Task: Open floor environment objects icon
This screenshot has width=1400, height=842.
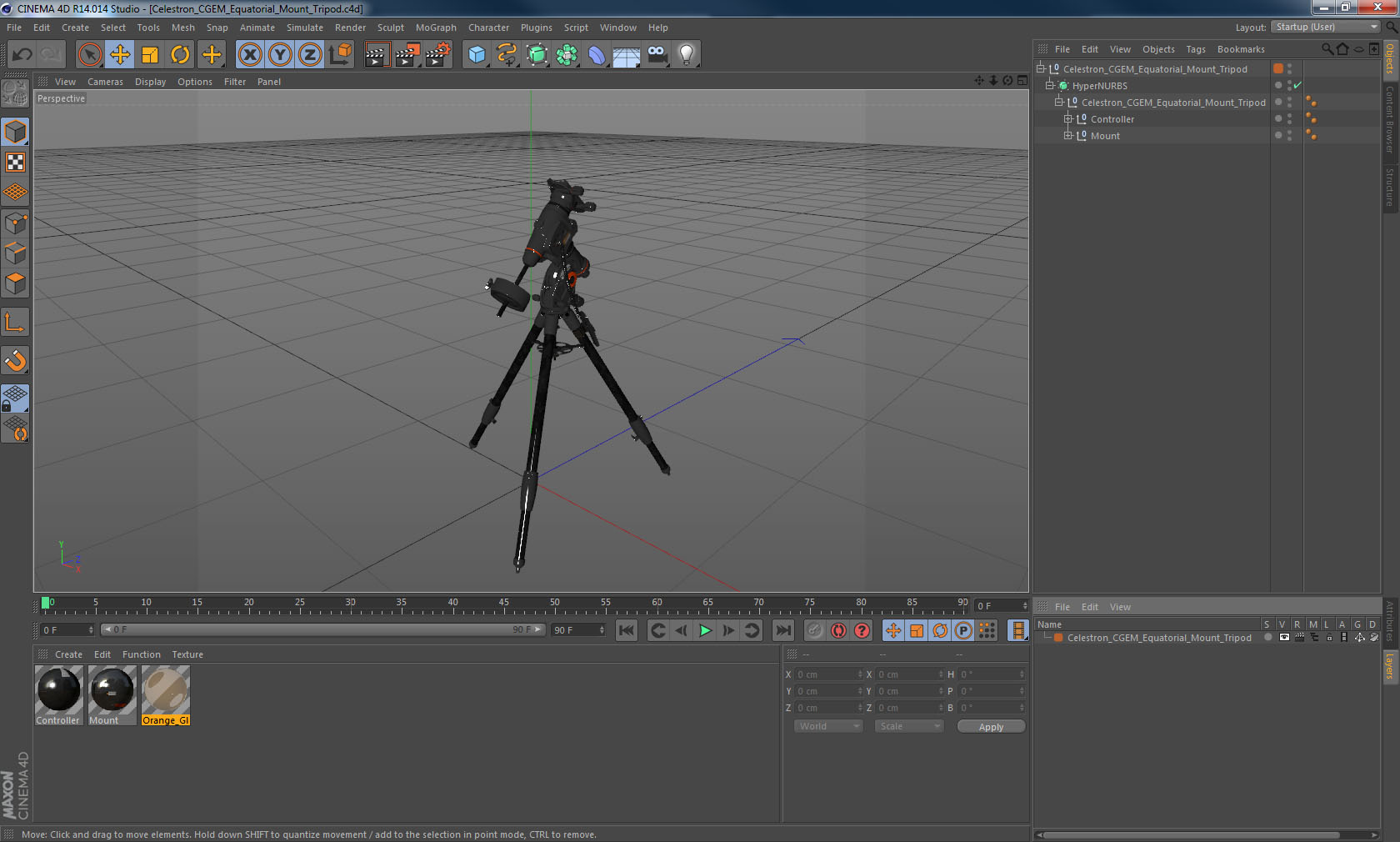Action: (627, 55)
